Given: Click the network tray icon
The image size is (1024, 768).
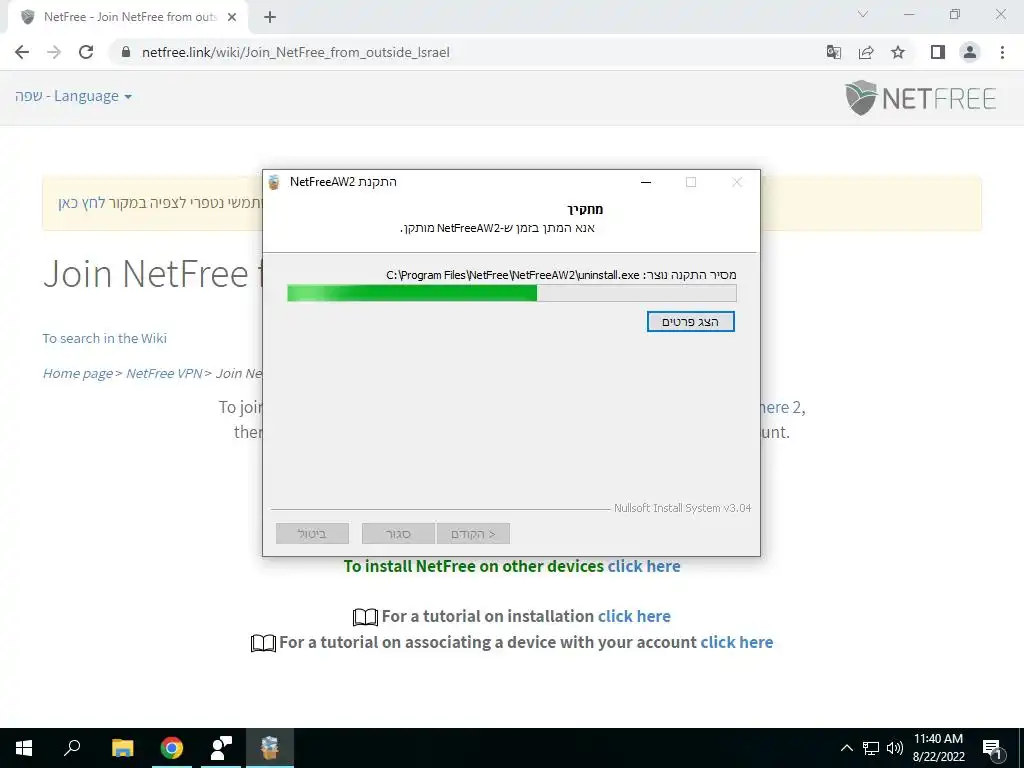Looking at the screenshot, I should pos(871,748).
